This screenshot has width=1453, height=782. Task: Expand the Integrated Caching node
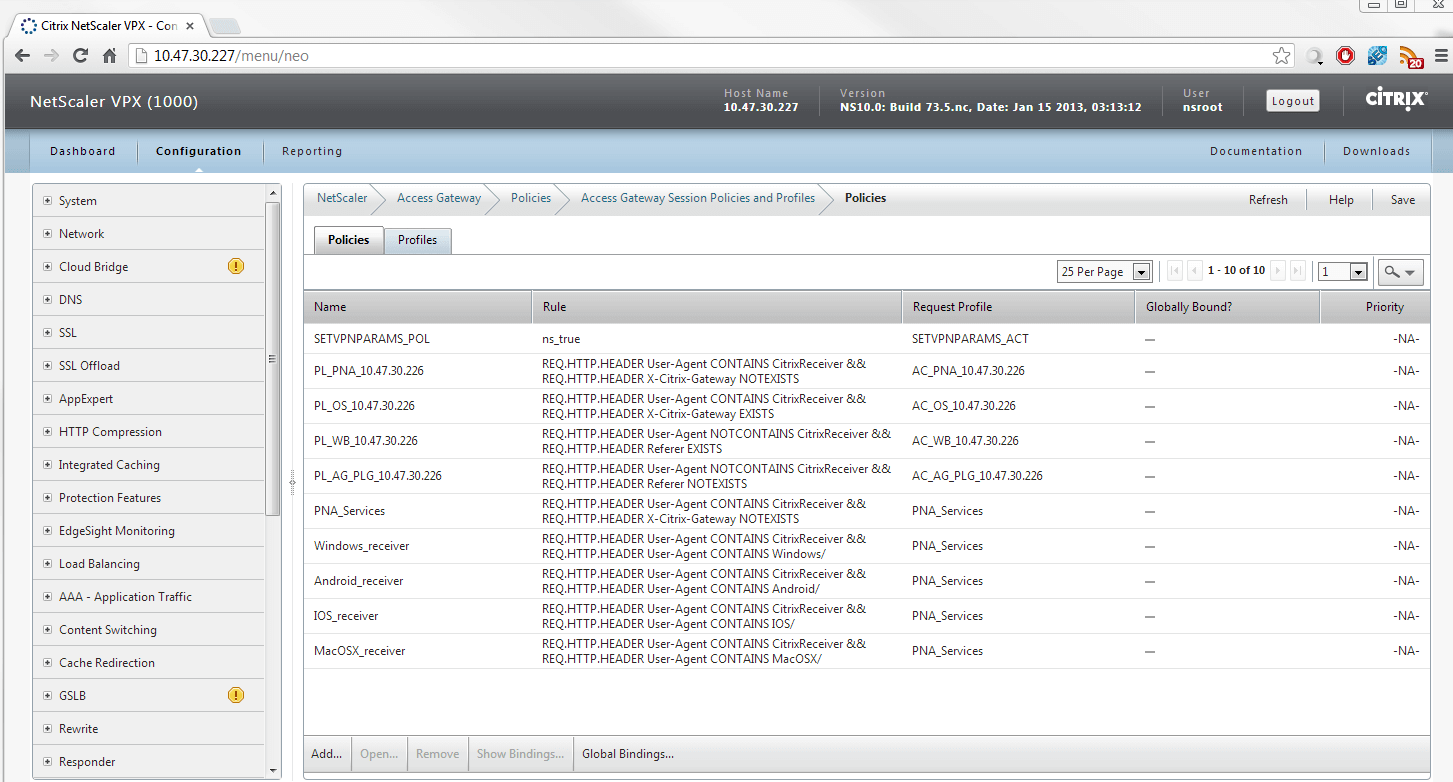[x=48, y=465]
